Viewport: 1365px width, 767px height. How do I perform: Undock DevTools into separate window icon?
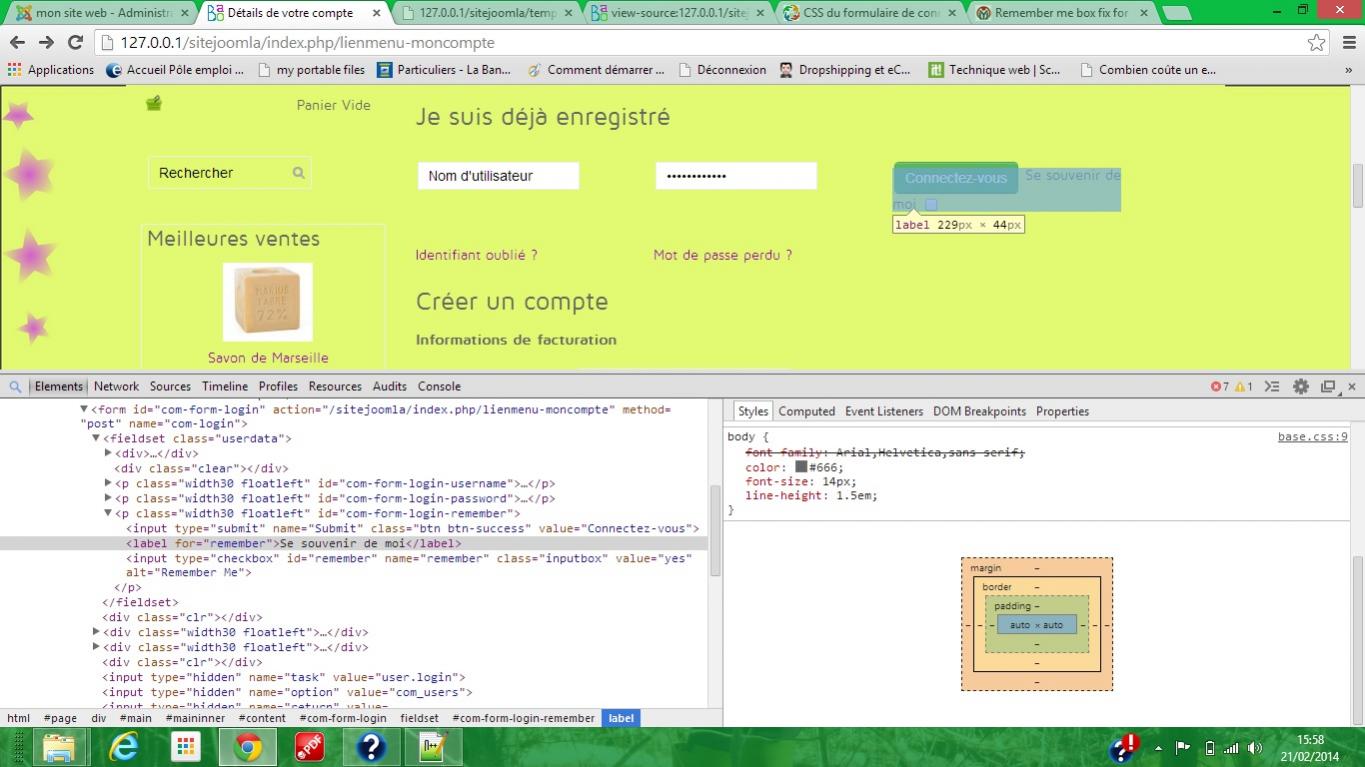tap(1328, 387)
